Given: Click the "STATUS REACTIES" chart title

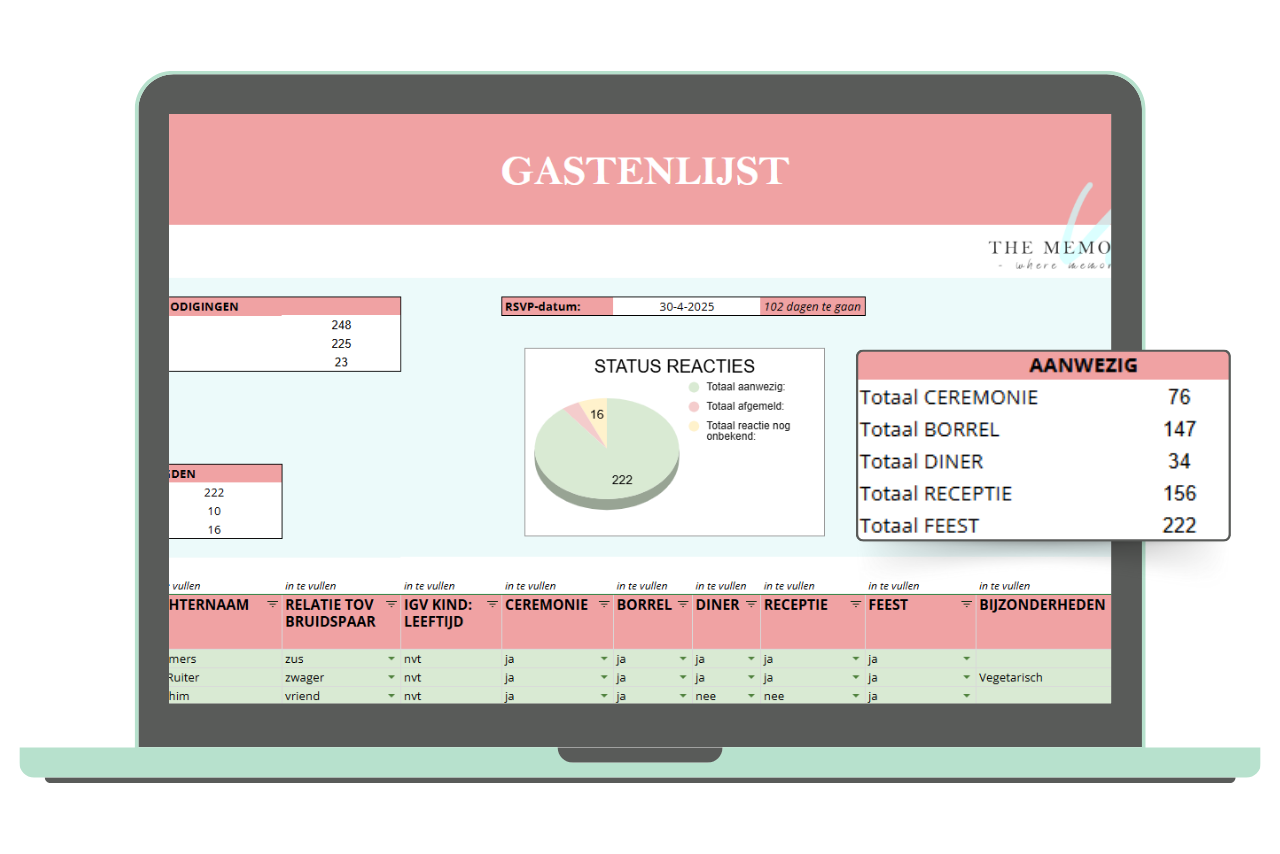Looking at the screenshot, I should pos(674,366).
